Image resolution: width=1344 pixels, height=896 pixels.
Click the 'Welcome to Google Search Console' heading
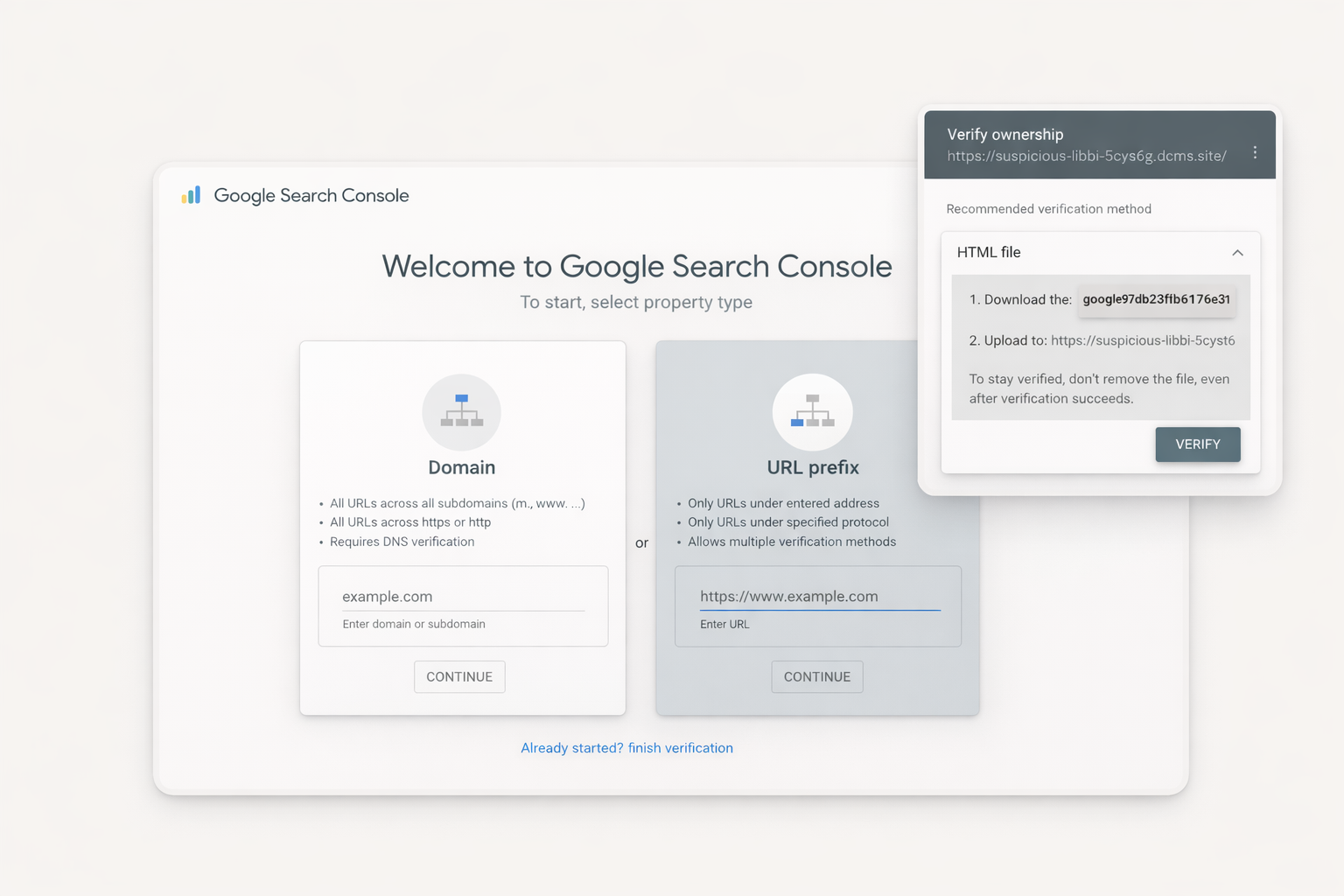[636, 266]
